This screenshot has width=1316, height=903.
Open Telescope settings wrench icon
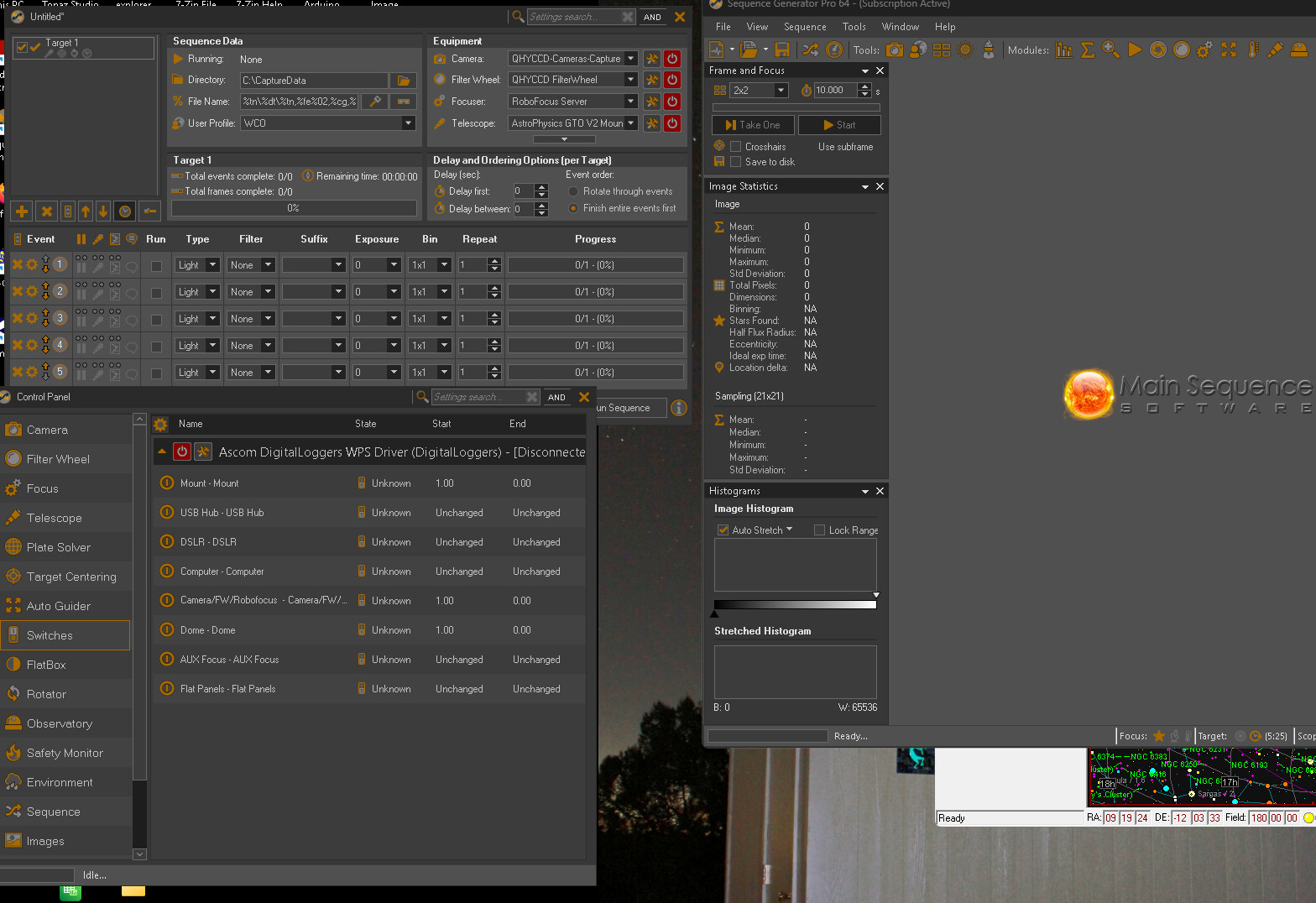coord(652,123)
